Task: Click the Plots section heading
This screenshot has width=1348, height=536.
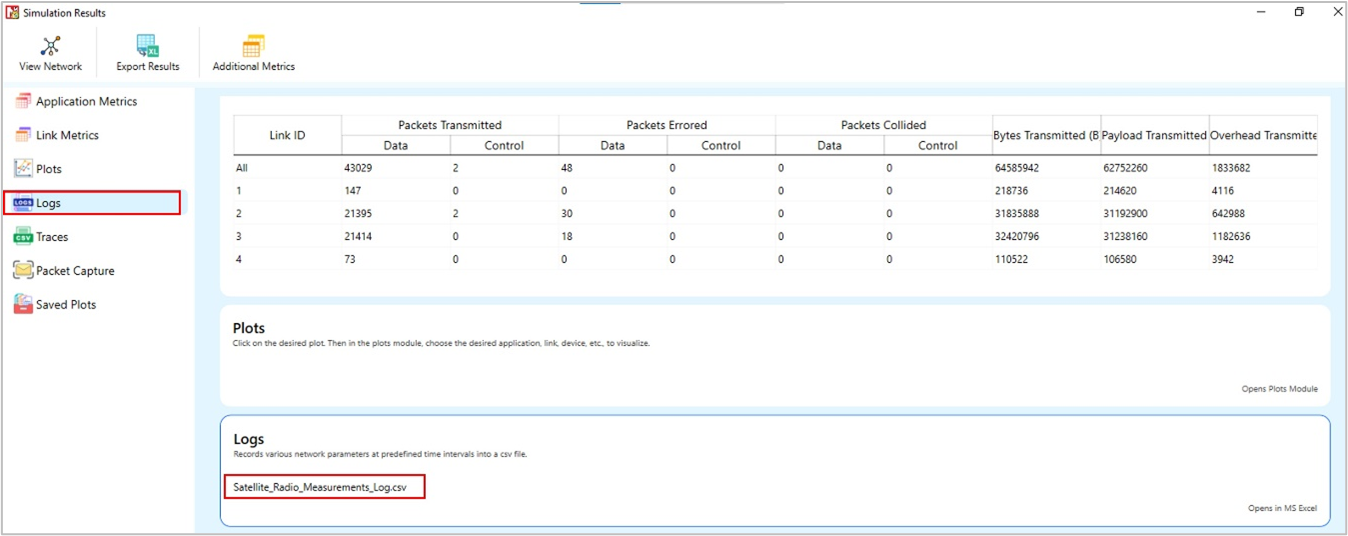Action: click(x=249, y=328)
